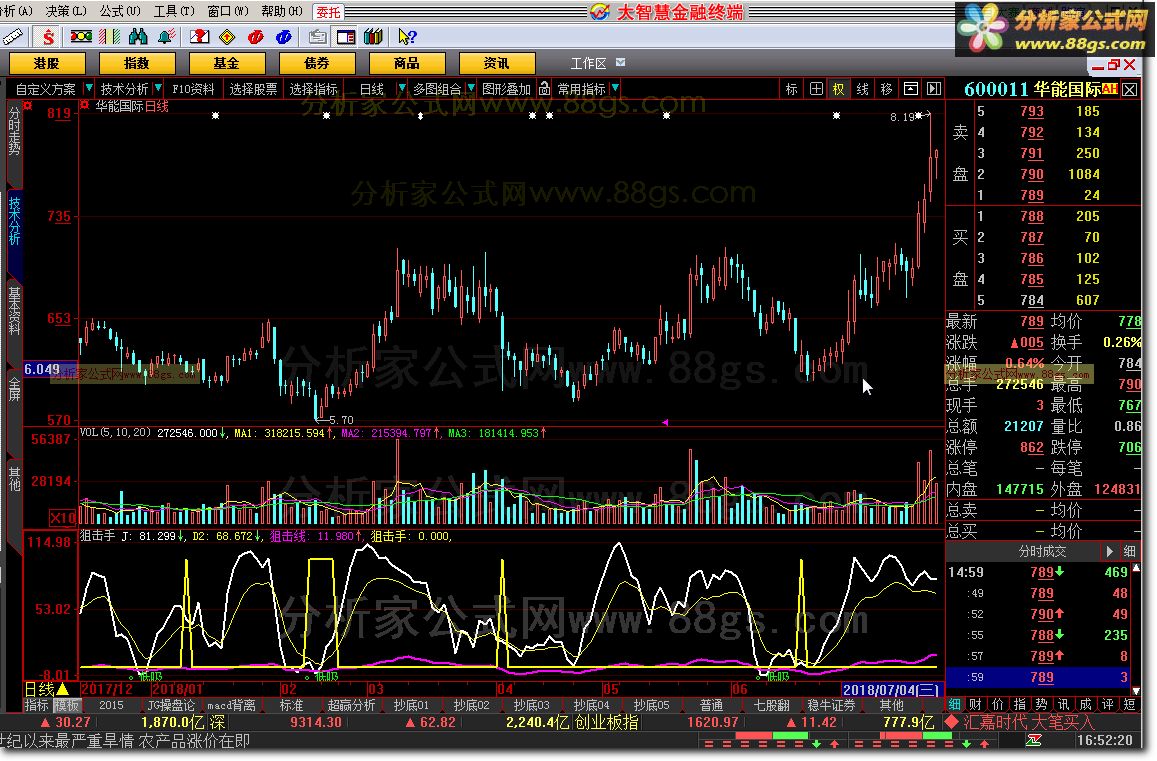Select the 基本资料 vertical side tab
This screenshot has height=761, width=1157.
tap(14, 310)
